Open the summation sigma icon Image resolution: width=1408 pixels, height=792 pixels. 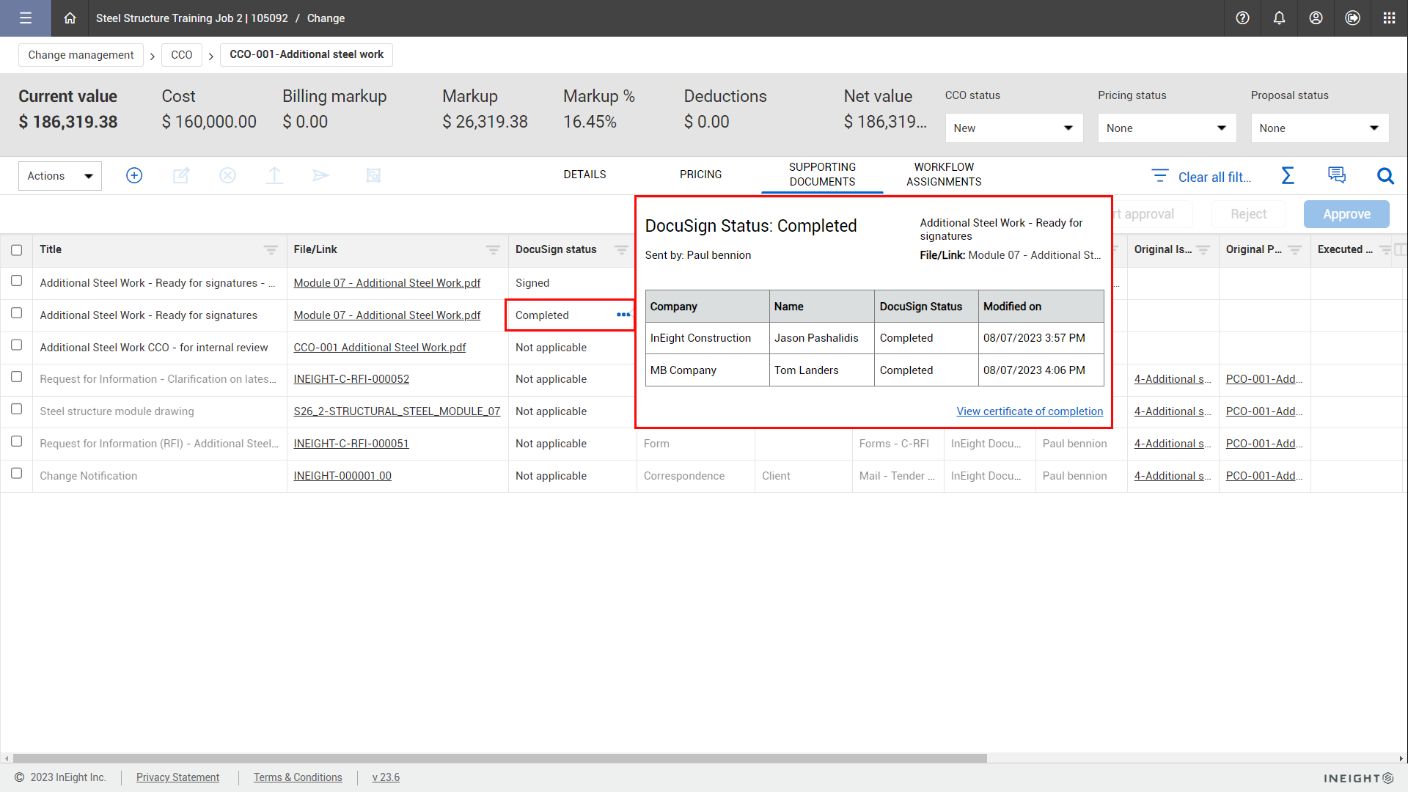[1287, 176]
